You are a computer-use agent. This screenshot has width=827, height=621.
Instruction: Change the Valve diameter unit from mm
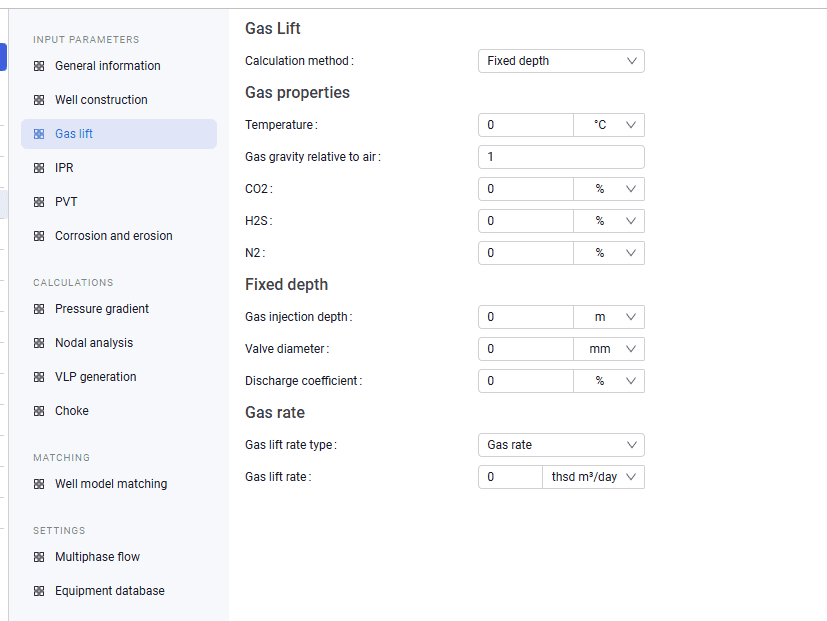pos(609,349)
